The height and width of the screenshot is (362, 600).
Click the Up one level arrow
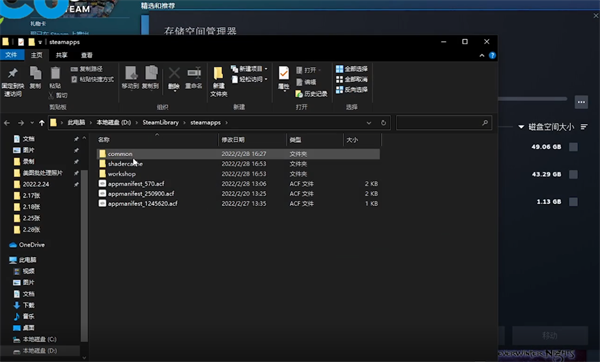[42, 123]
